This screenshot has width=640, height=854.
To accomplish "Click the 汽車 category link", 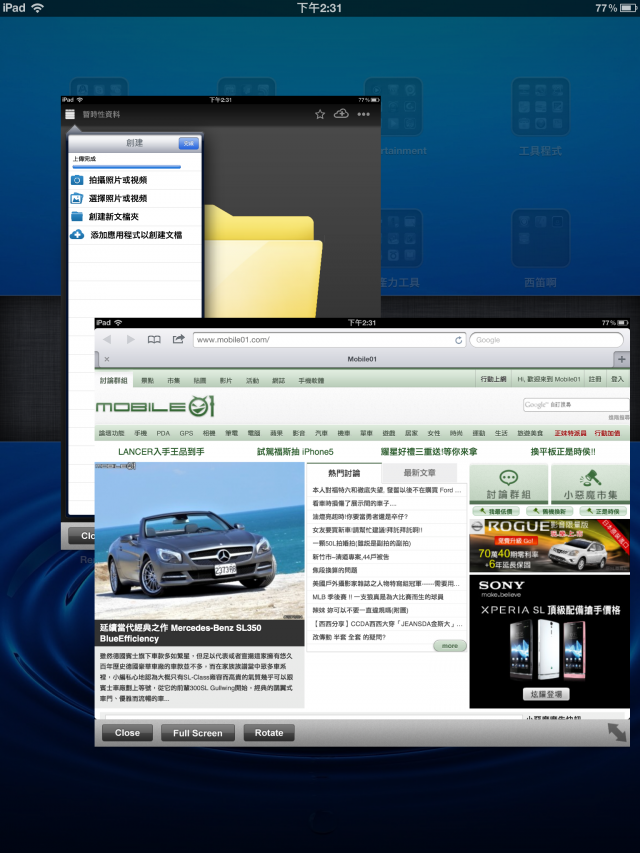I will click(x=321, y=433).
